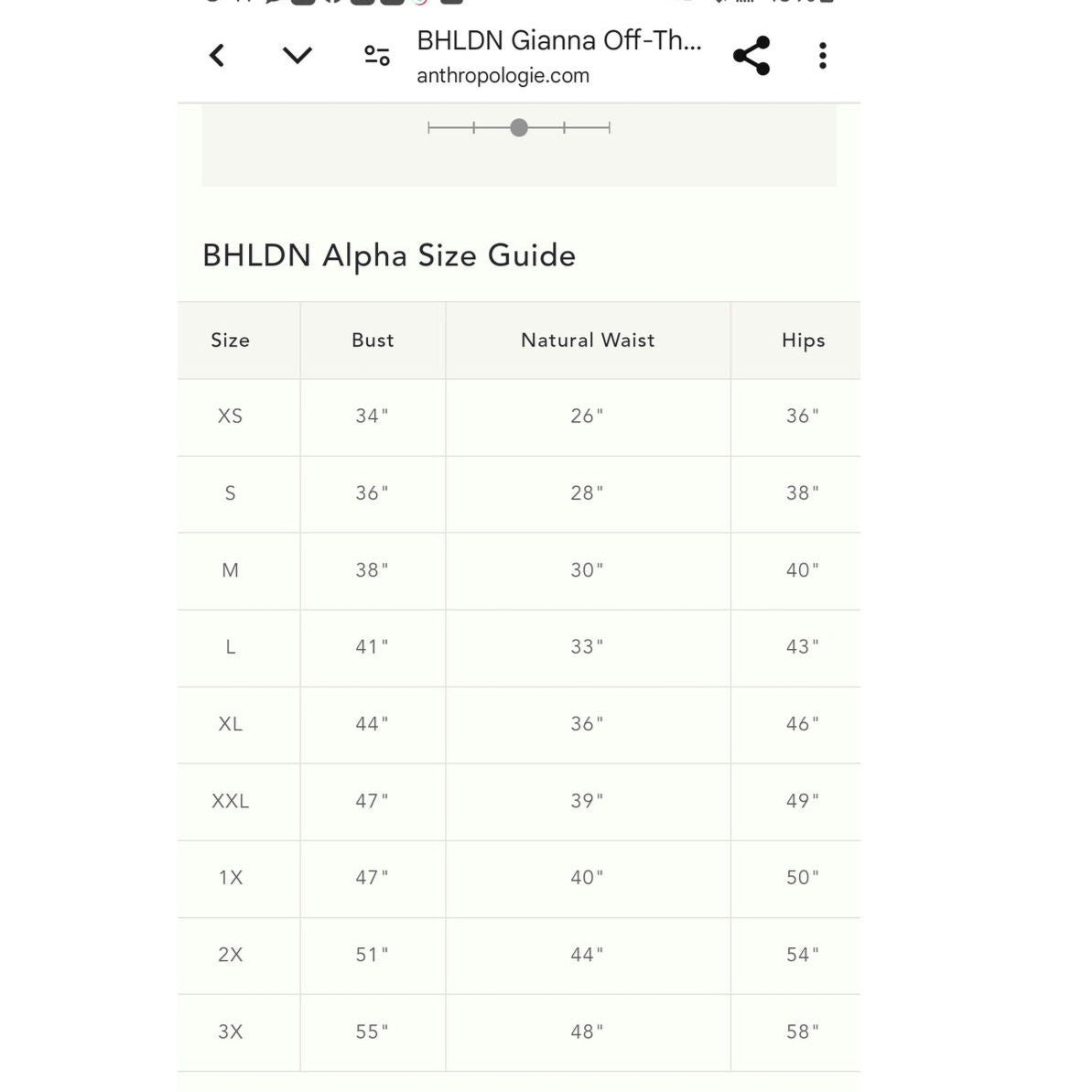
Task: Tap the 3X bust value 55"
Action: [x=372, y=1032]
